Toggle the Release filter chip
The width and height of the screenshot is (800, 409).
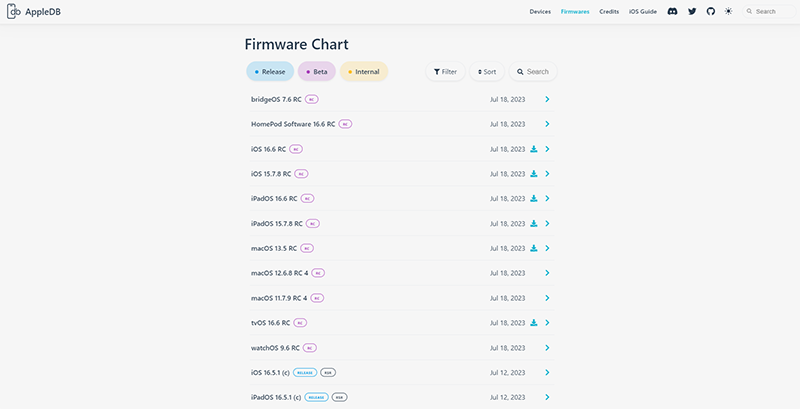click(270, 71)
